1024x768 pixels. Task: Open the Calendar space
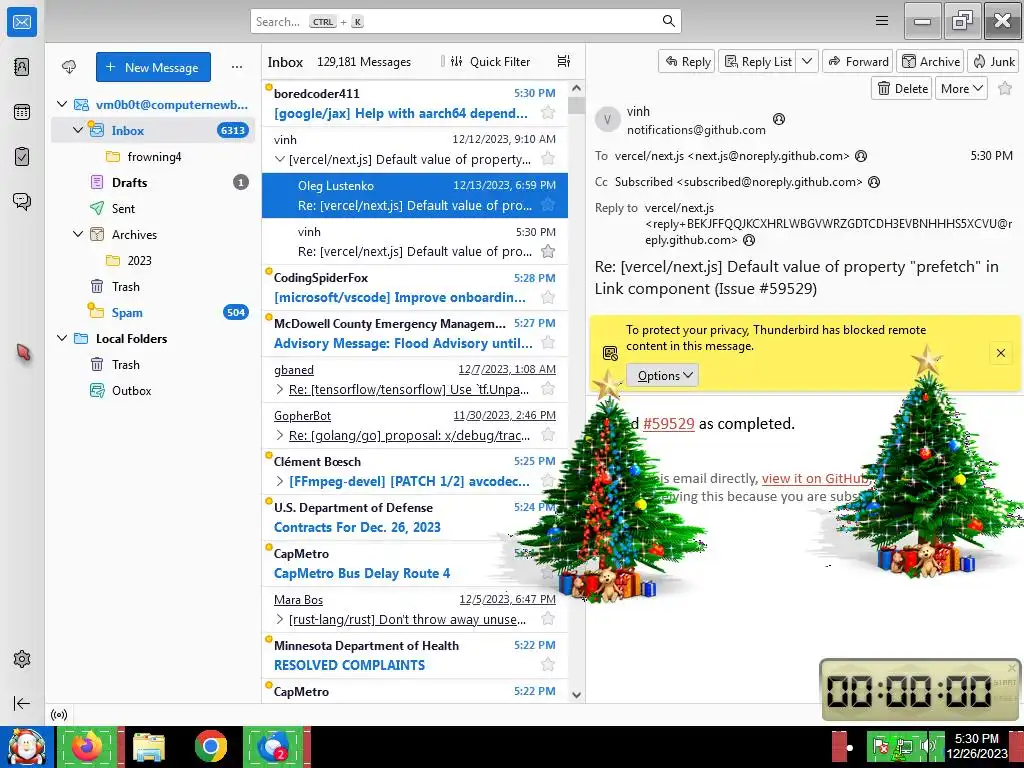click(x=22, y=112)
